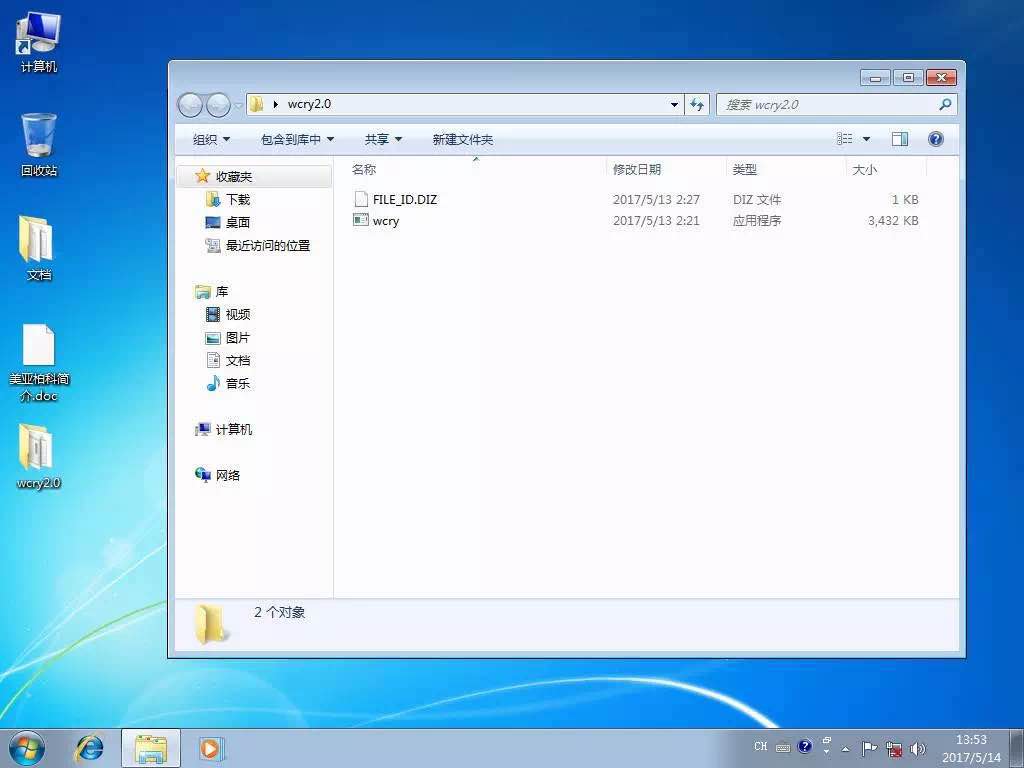Open the 包含到库中 dropdown menu
This screenshot has width=1024, height=768.
click(297, 139)
